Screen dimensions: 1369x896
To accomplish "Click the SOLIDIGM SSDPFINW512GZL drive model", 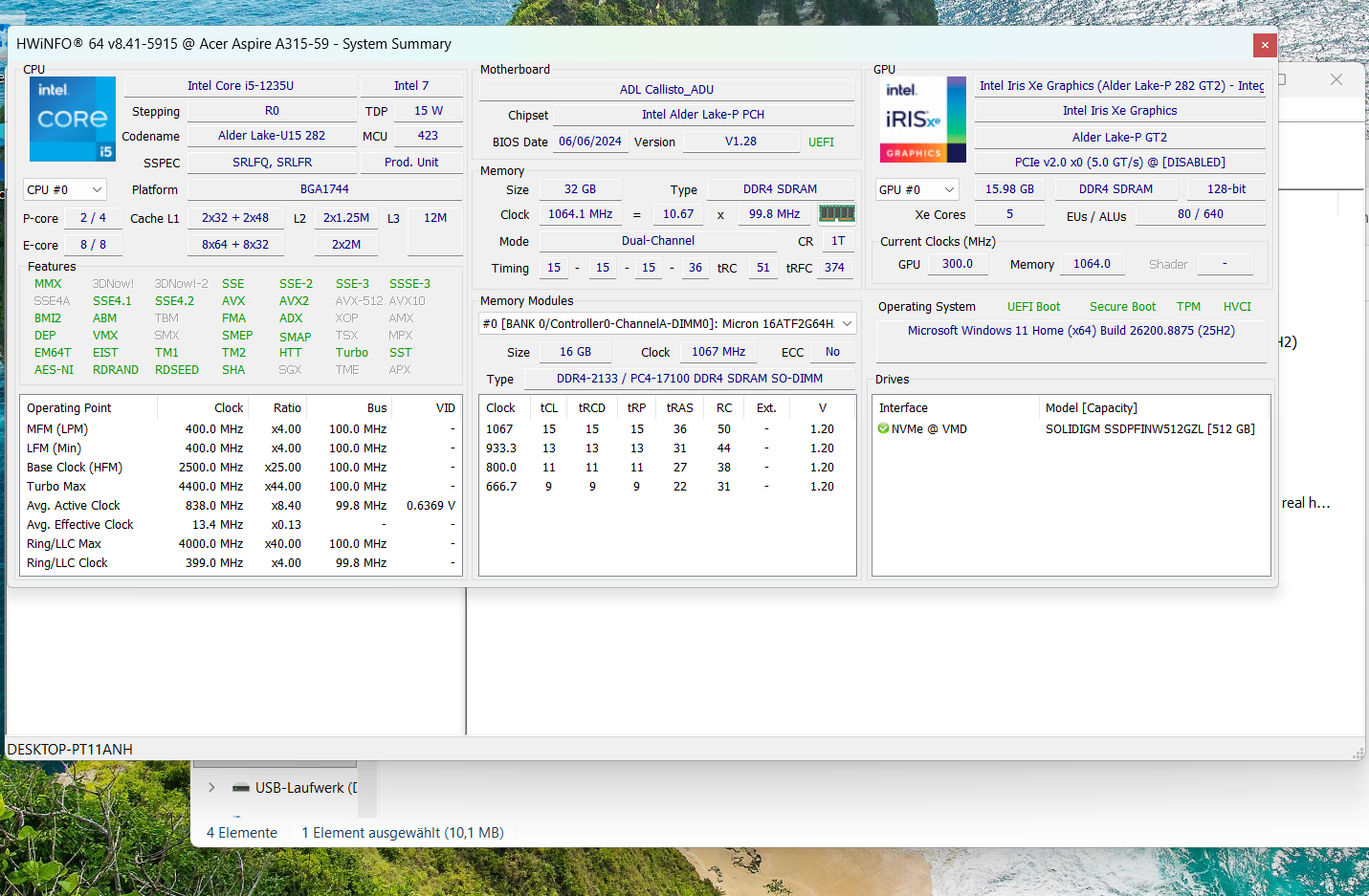I will tap(1150, 429).
